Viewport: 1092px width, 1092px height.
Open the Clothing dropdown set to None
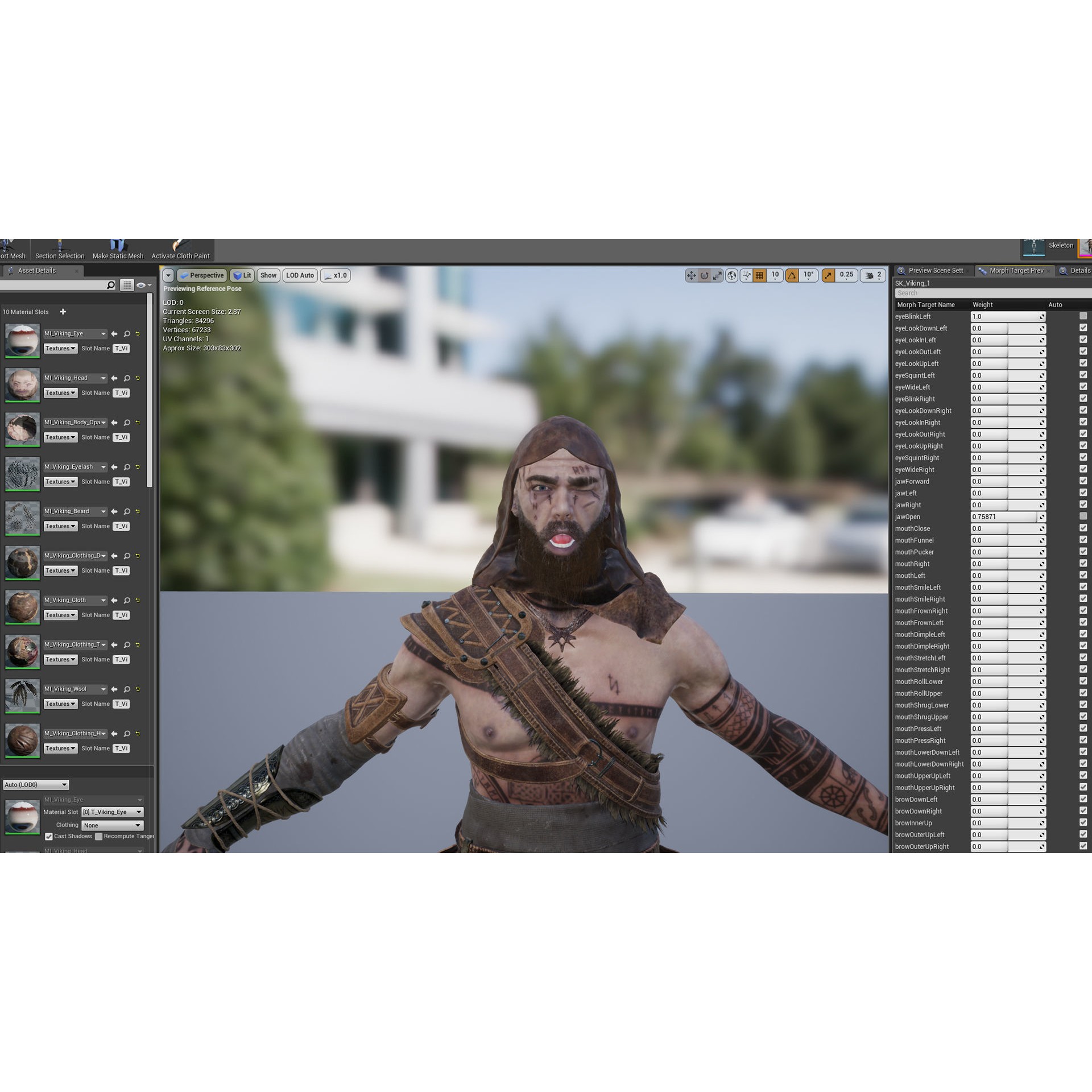click(112, 825)
